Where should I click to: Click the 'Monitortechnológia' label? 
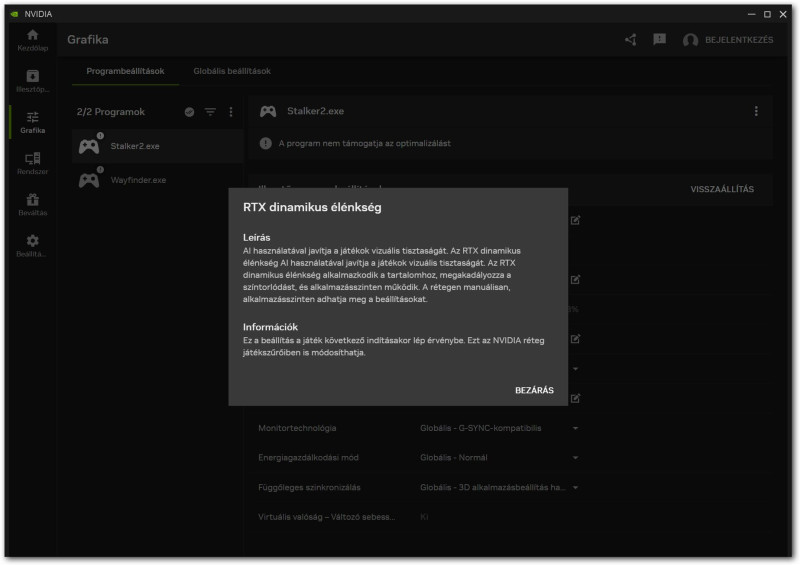297,428
